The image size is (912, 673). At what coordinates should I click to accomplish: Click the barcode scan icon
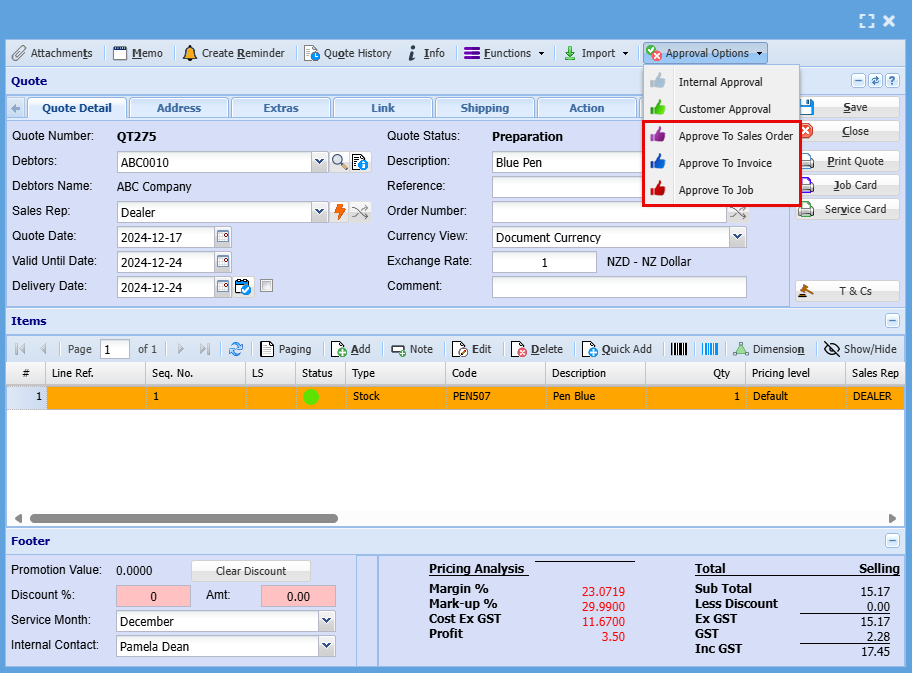point(679,349)
